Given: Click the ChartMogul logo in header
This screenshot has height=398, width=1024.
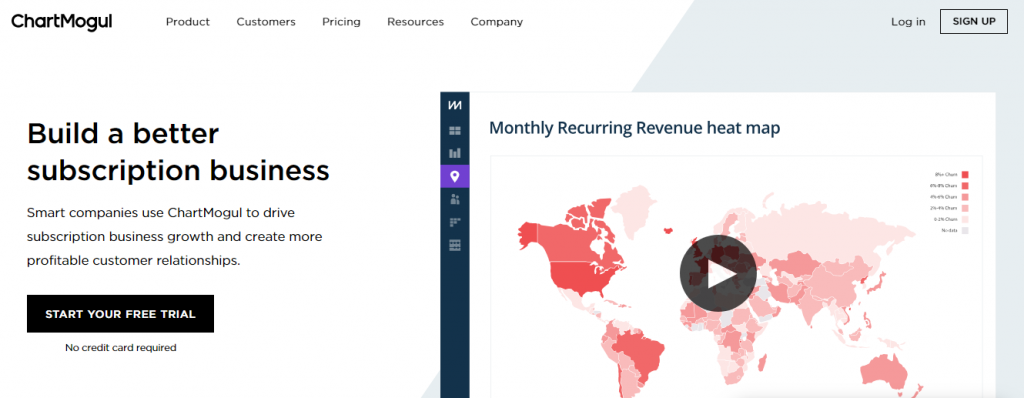Looking at the screenshot, I should coord(62,22).
